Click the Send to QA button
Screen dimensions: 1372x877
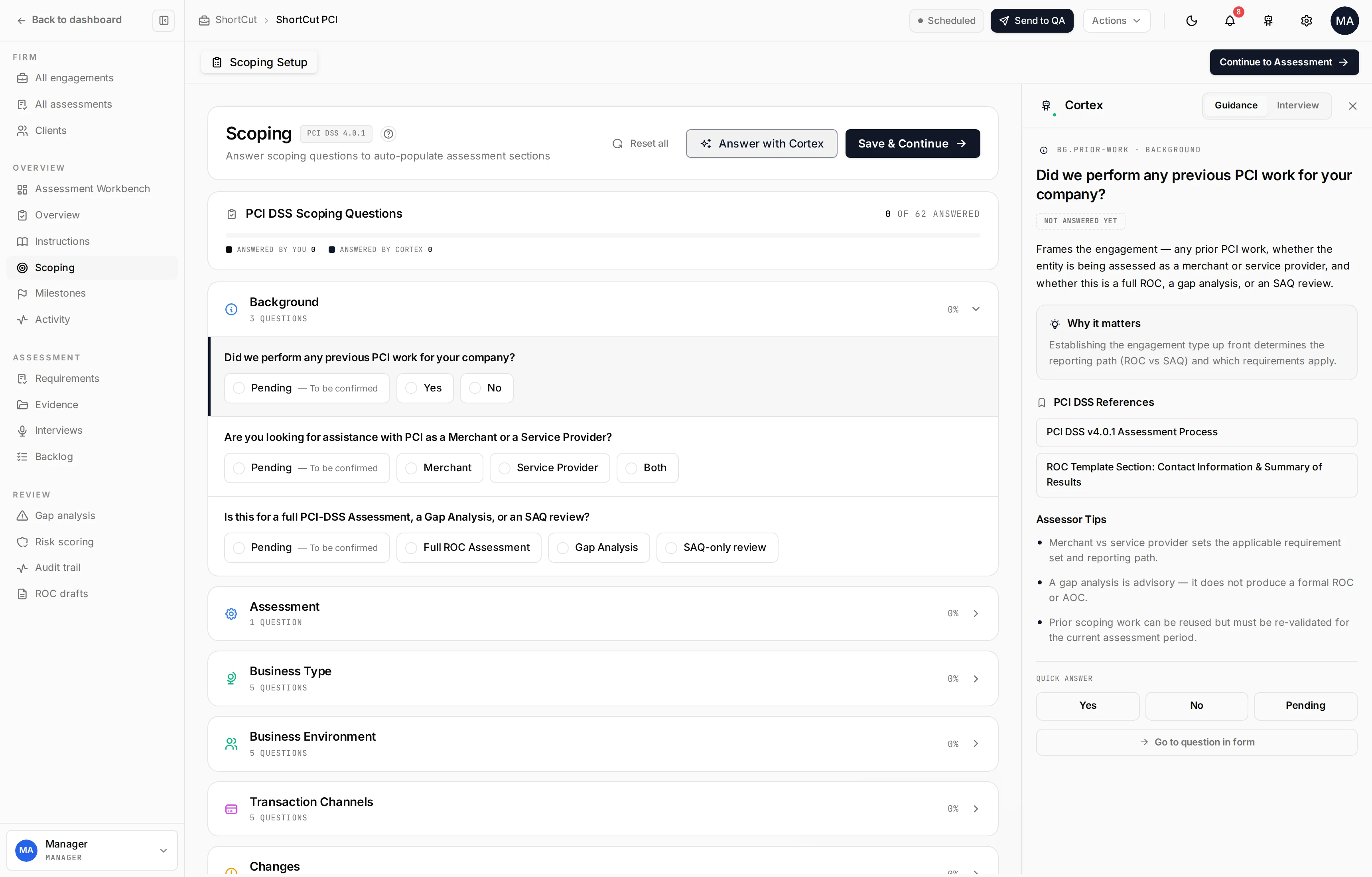(x=1031, y=20)
